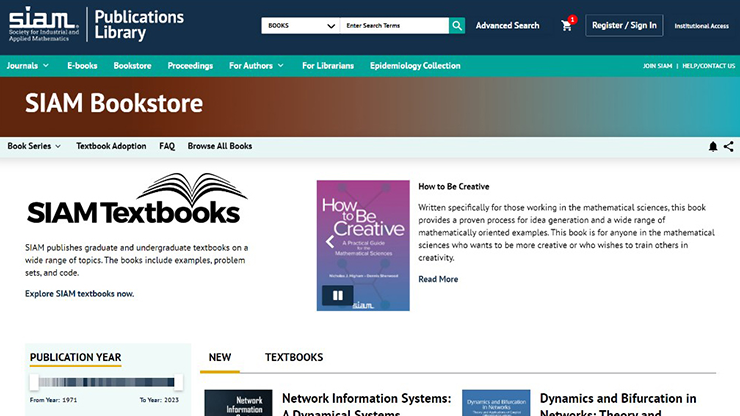Go to the previous carousel slide arrow
740x416 pixels.
330,242
